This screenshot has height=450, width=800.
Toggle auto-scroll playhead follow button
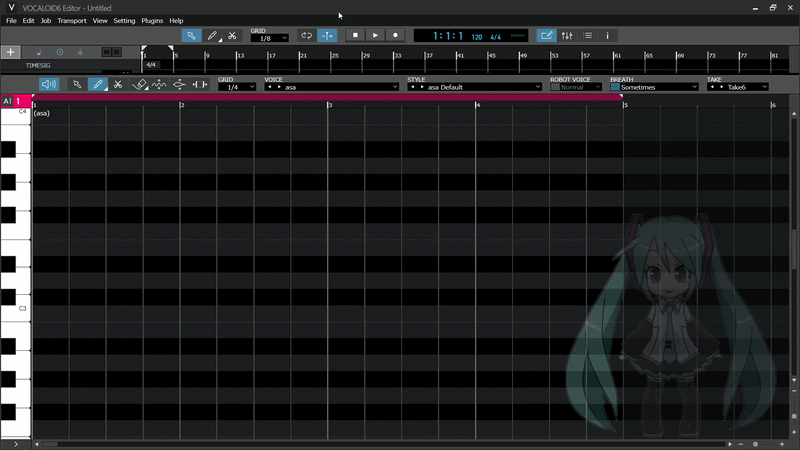(327, 36)
